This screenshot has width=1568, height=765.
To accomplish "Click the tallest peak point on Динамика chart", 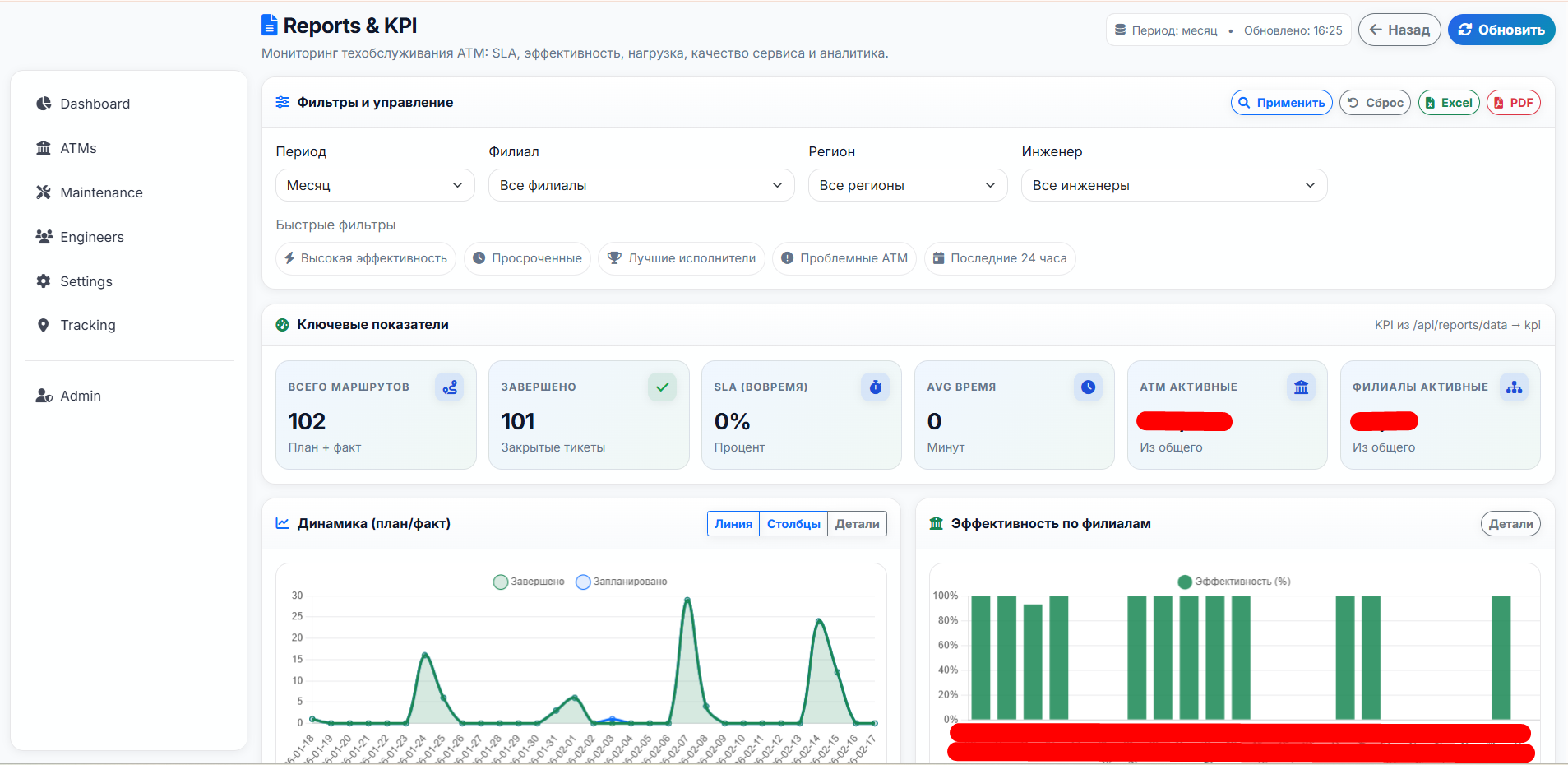I will [x=687, y=600].
